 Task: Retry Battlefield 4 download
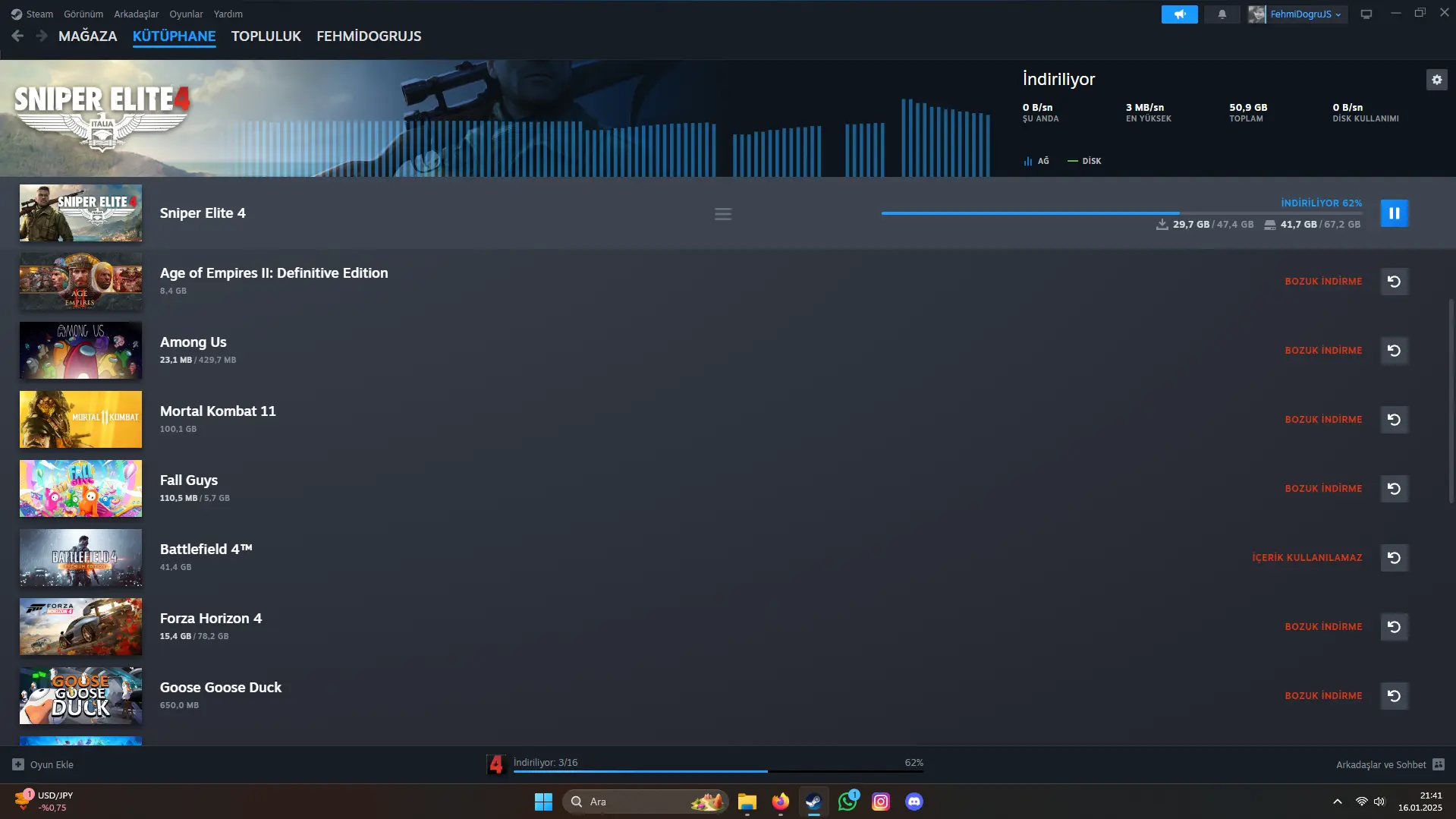tap(1394, 558)
